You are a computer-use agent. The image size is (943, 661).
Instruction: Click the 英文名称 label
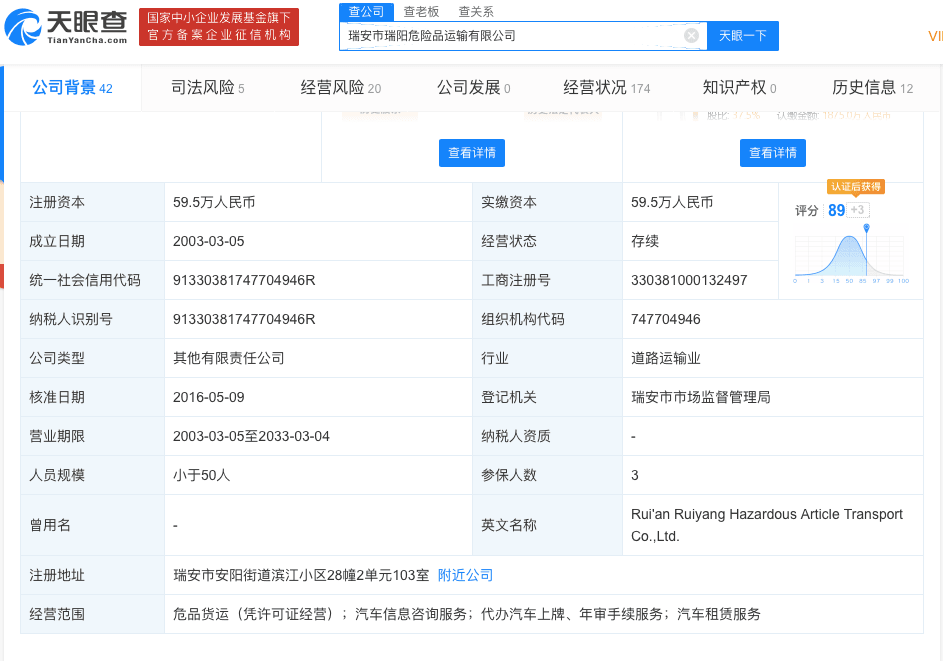click(509, 525)
